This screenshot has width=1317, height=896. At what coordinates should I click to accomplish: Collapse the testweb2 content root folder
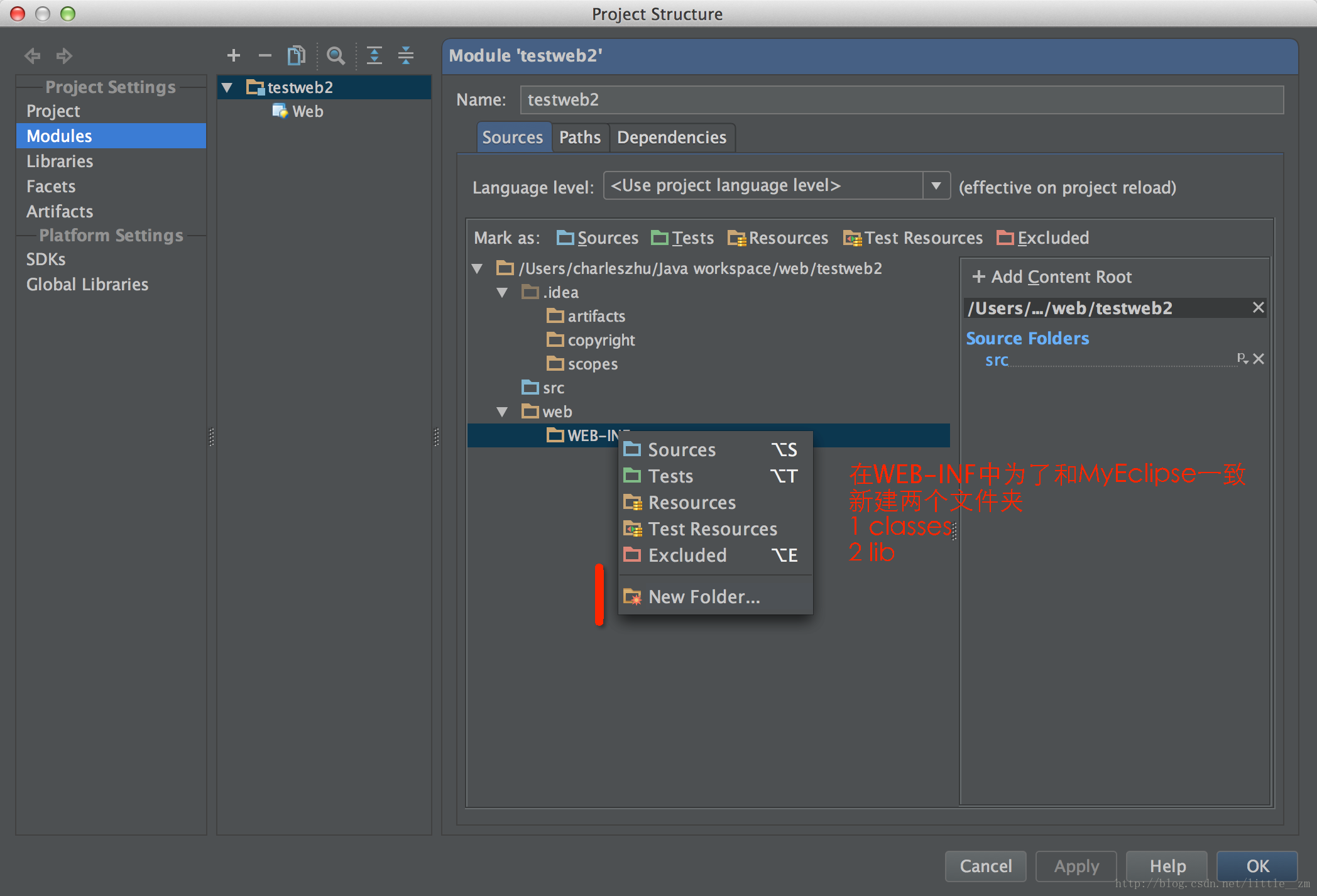477,269
